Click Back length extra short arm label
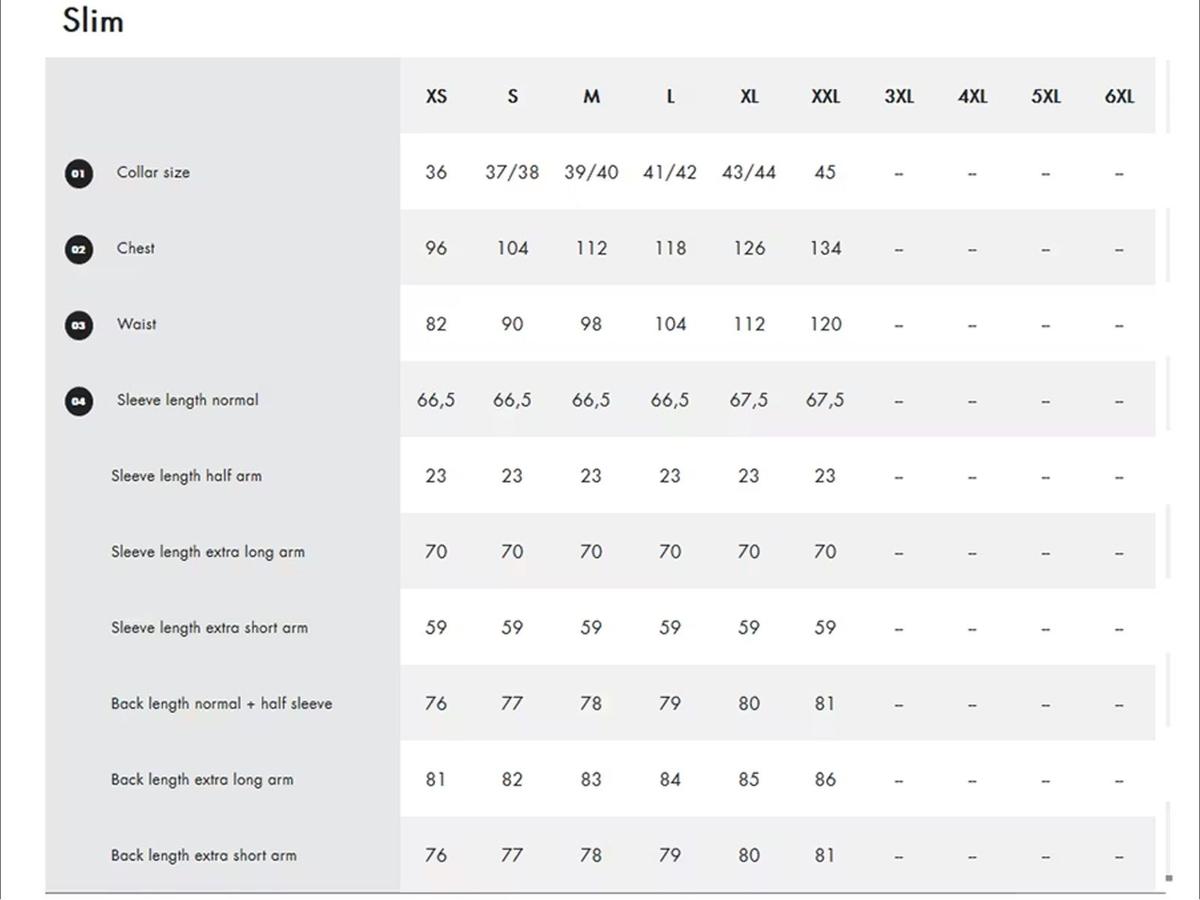Viewport: 1200px width, 900px height. (x=204, y=856)
